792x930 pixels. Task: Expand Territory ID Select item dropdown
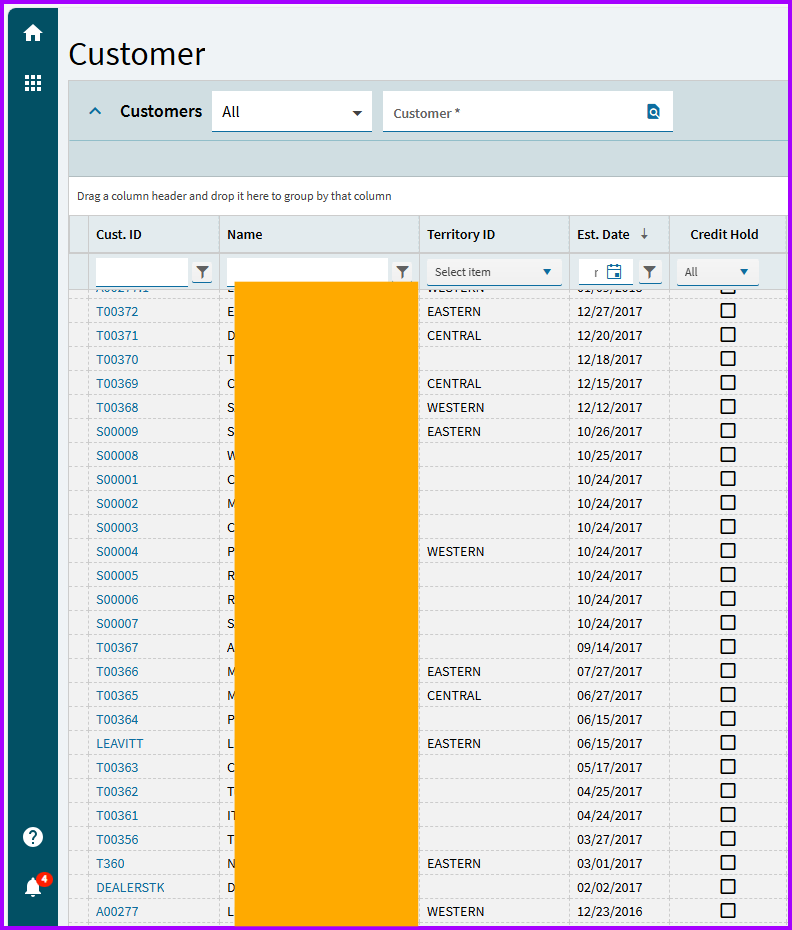click(x=493, y=272)
